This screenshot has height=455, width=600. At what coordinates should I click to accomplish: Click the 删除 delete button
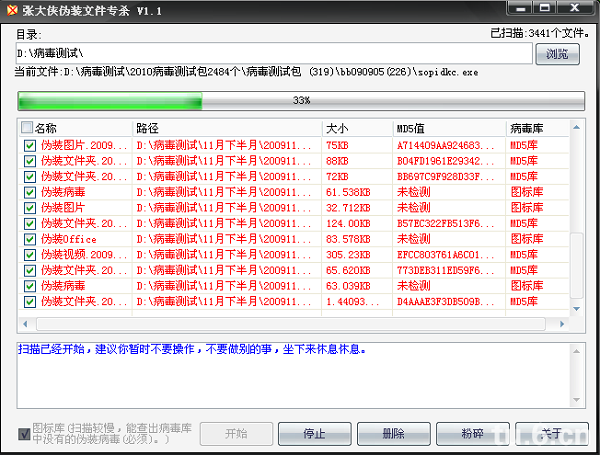pos(393,433)
